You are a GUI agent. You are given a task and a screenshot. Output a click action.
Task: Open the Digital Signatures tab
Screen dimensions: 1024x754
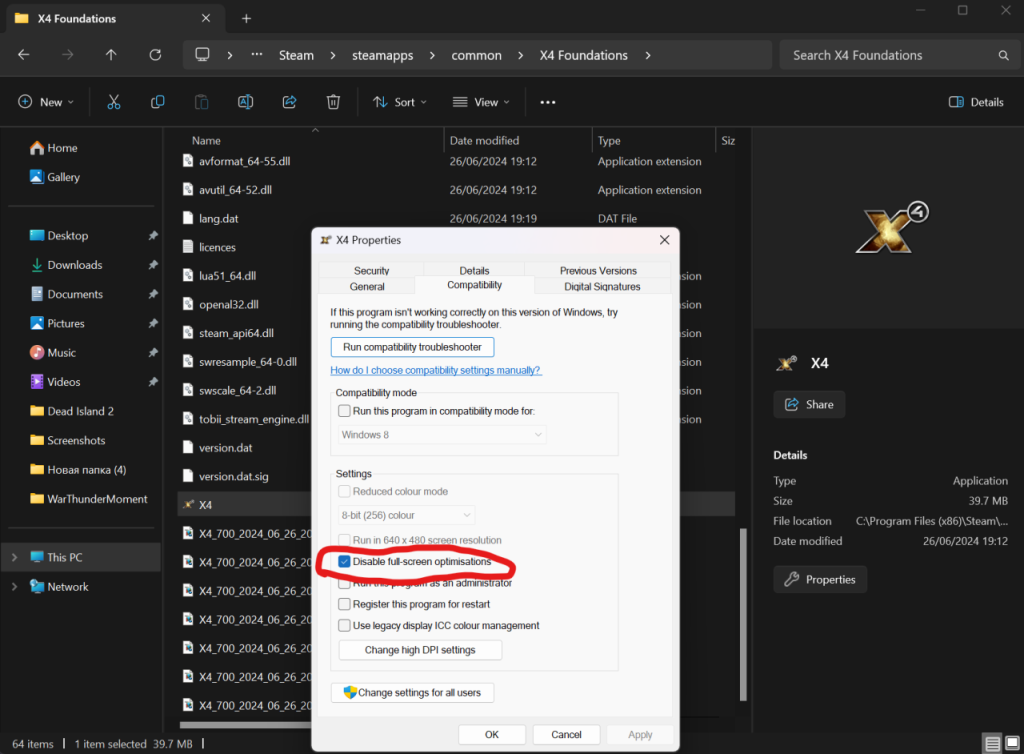[x=602, y=286]
